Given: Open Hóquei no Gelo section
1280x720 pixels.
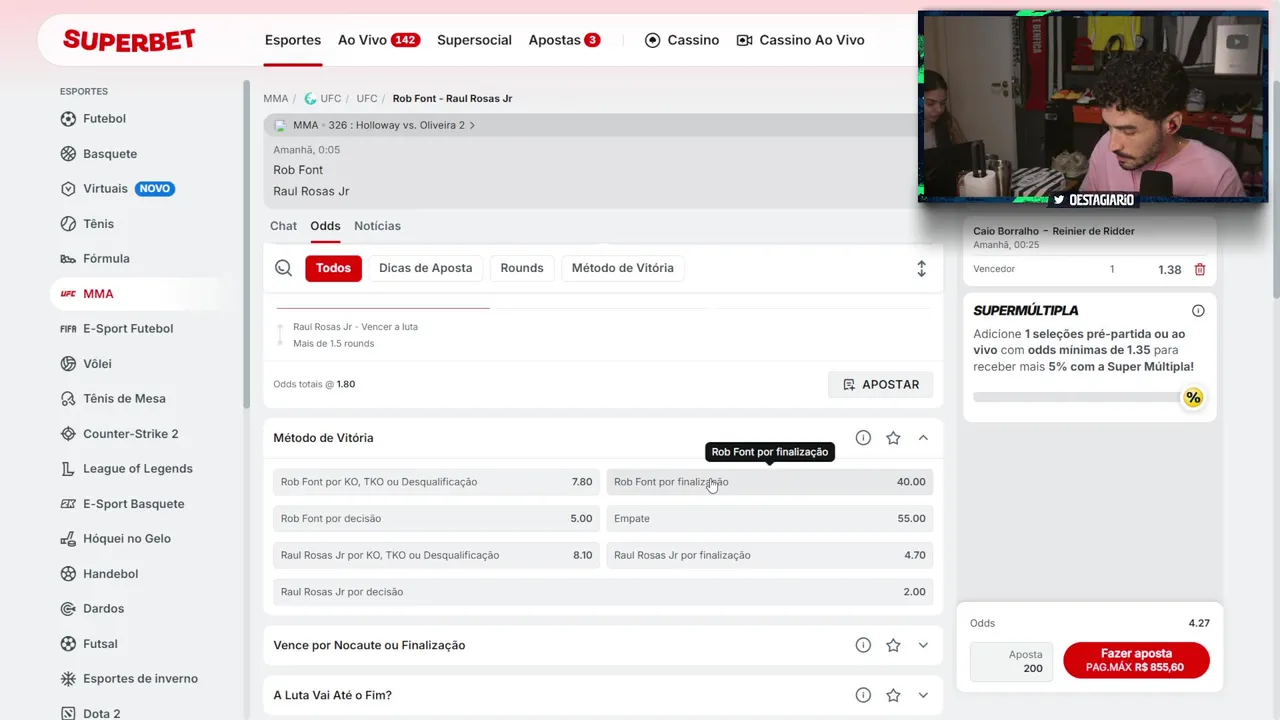Looking at the screenshot, I should [x=127, y=539].
